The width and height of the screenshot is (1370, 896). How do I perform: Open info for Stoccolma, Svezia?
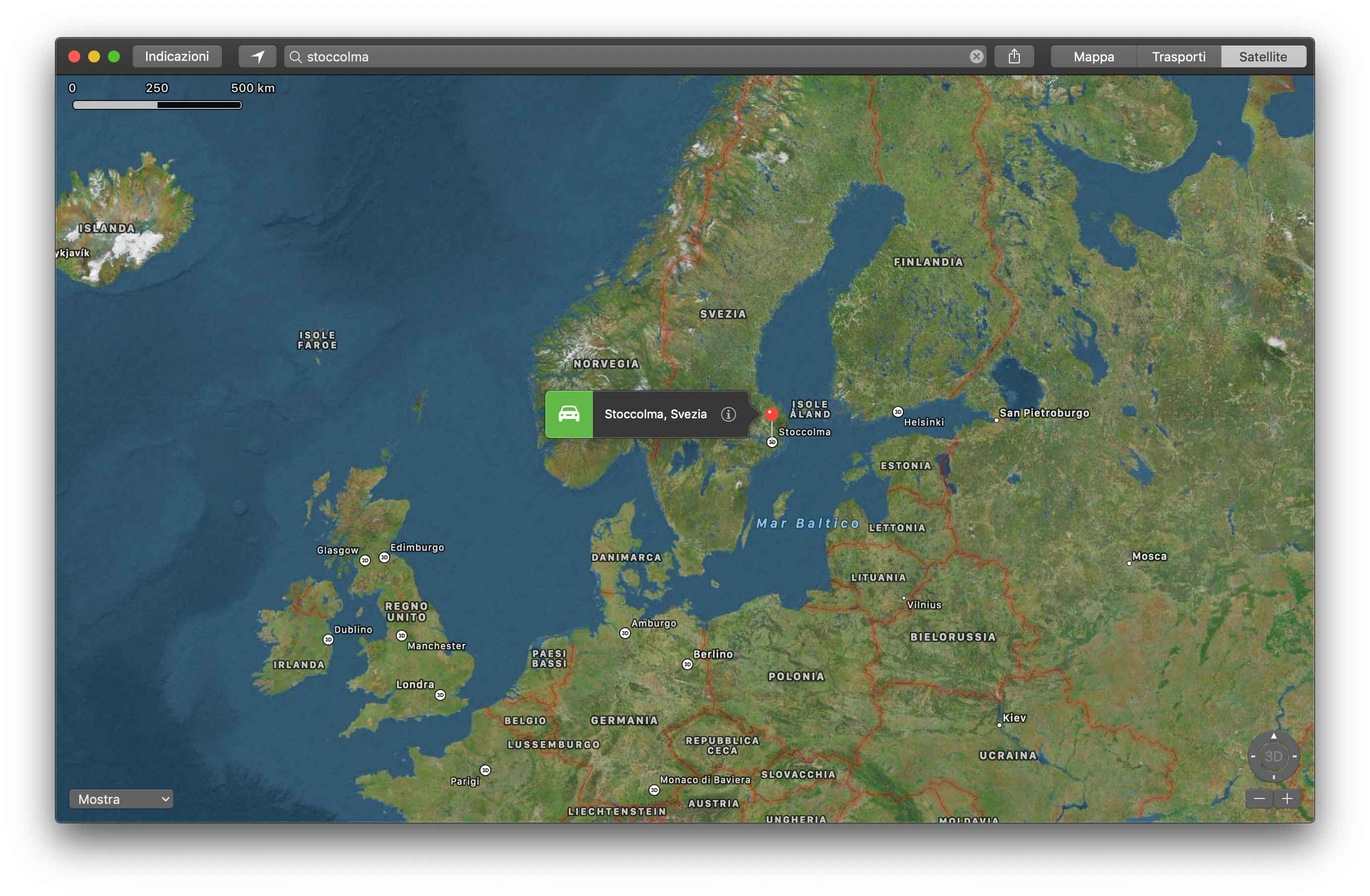728,414
